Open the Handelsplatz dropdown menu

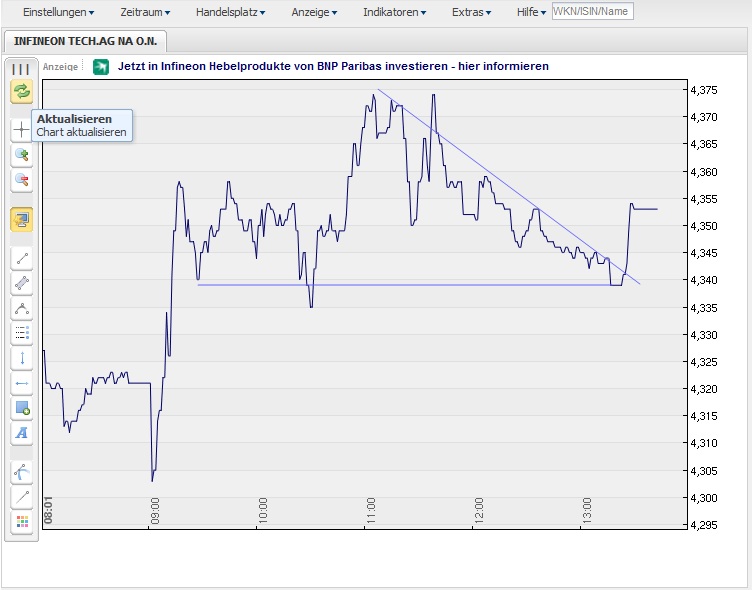coord(230,12)
